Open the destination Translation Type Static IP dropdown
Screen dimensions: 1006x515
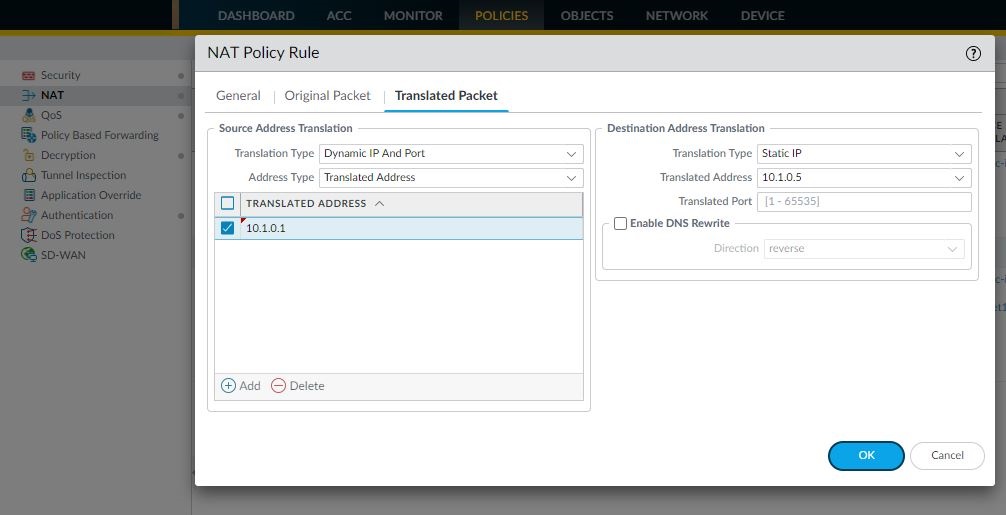(x=864, y=154)
